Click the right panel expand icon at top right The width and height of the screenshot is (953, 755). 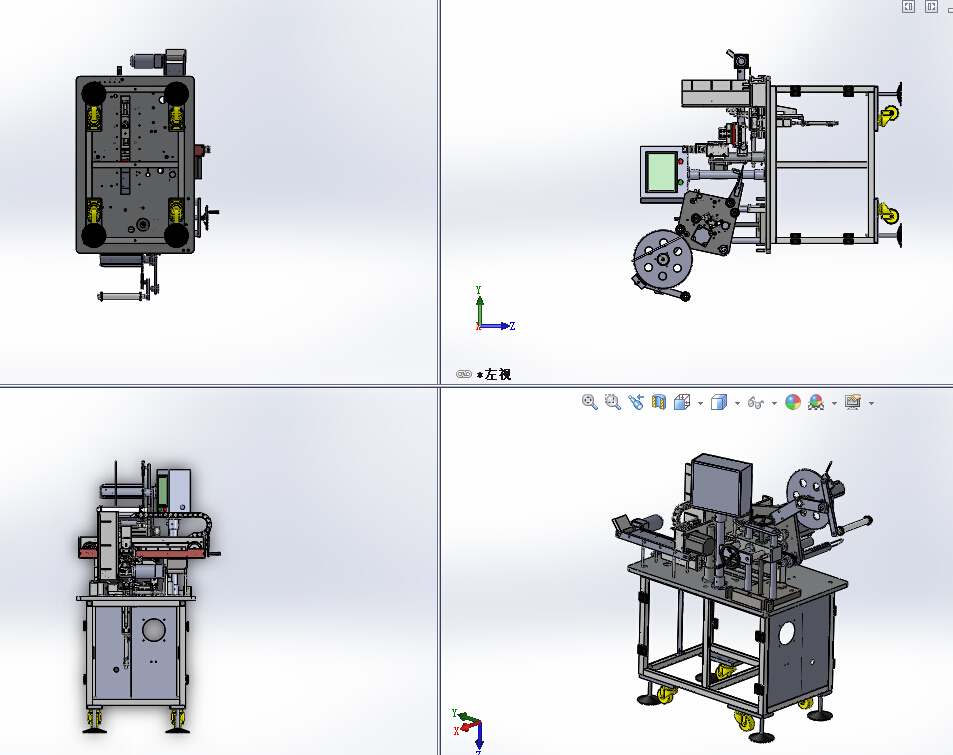coord(931,7)
